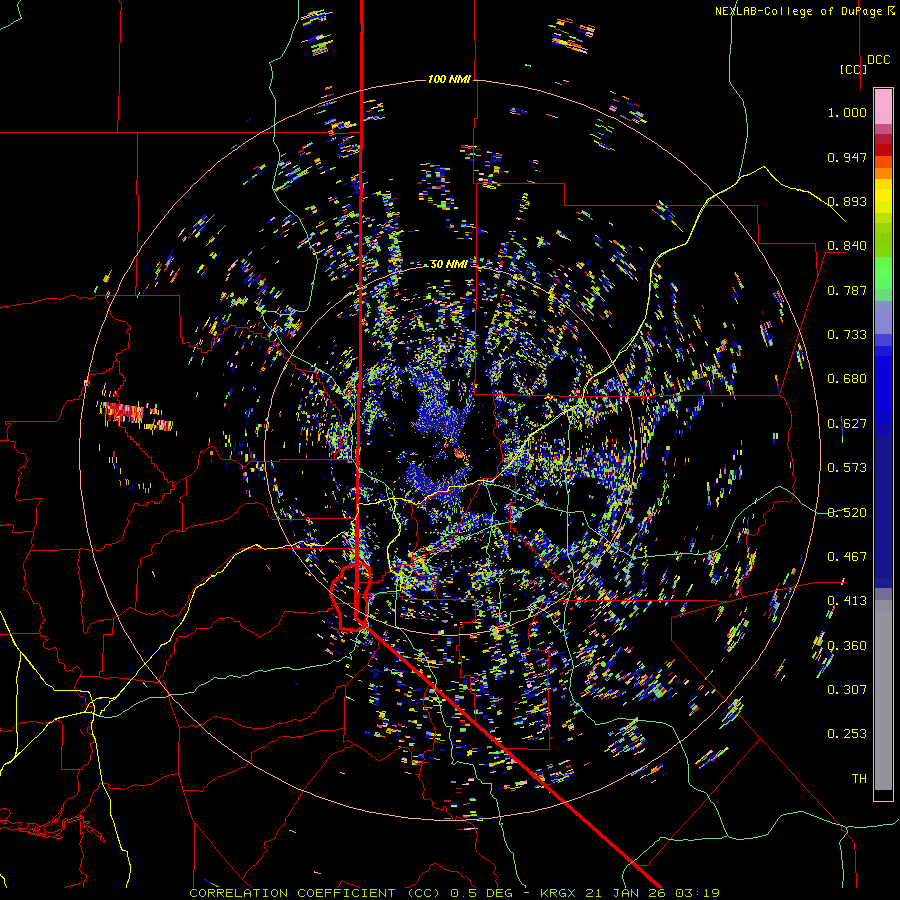This screenshot has height=900, width=900.
Task: Click the 100 NMI range ring label
Action: pyautogui.click(x=449, y=79)
